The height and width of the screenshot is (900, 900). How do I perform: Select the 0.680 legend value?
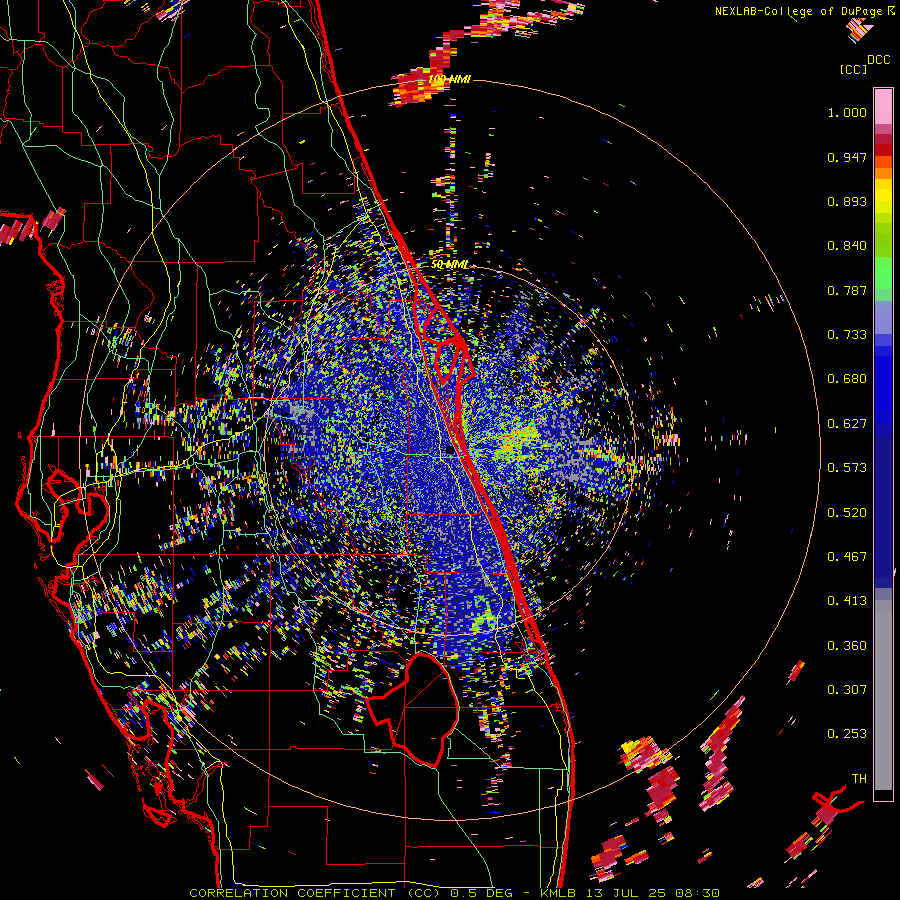[x=847, y=379]
